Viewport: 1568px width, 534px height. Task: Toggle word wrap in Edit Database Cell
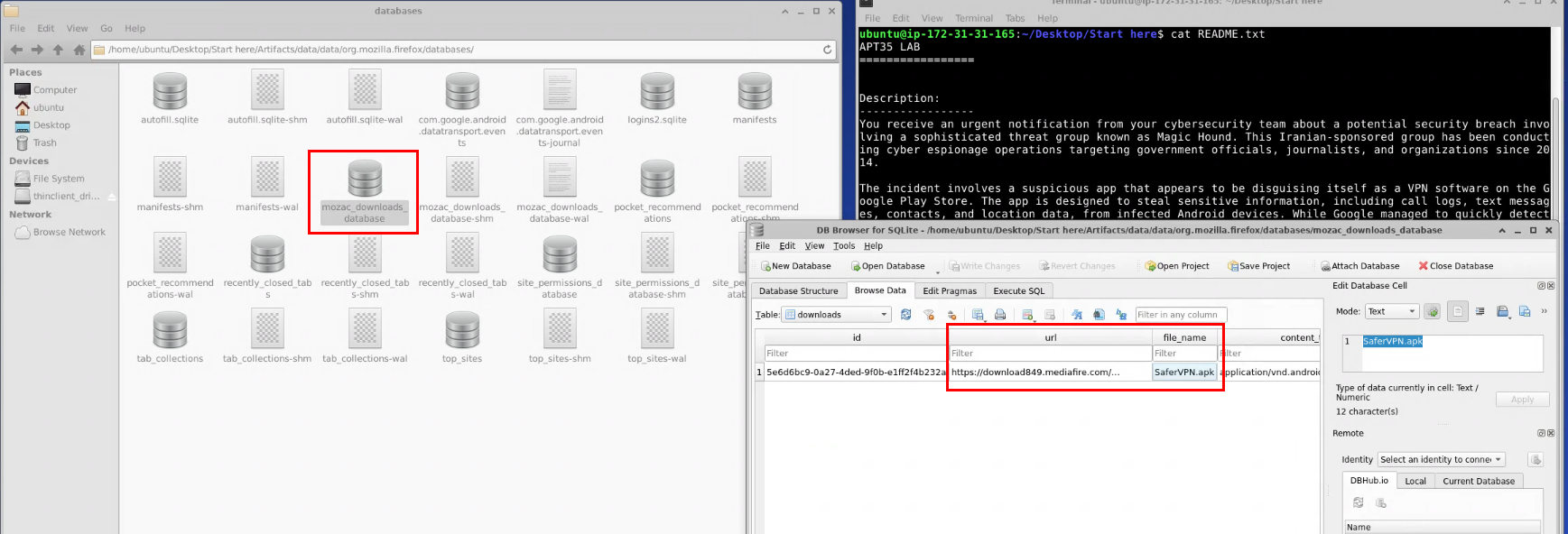(x=1480, y=311)
